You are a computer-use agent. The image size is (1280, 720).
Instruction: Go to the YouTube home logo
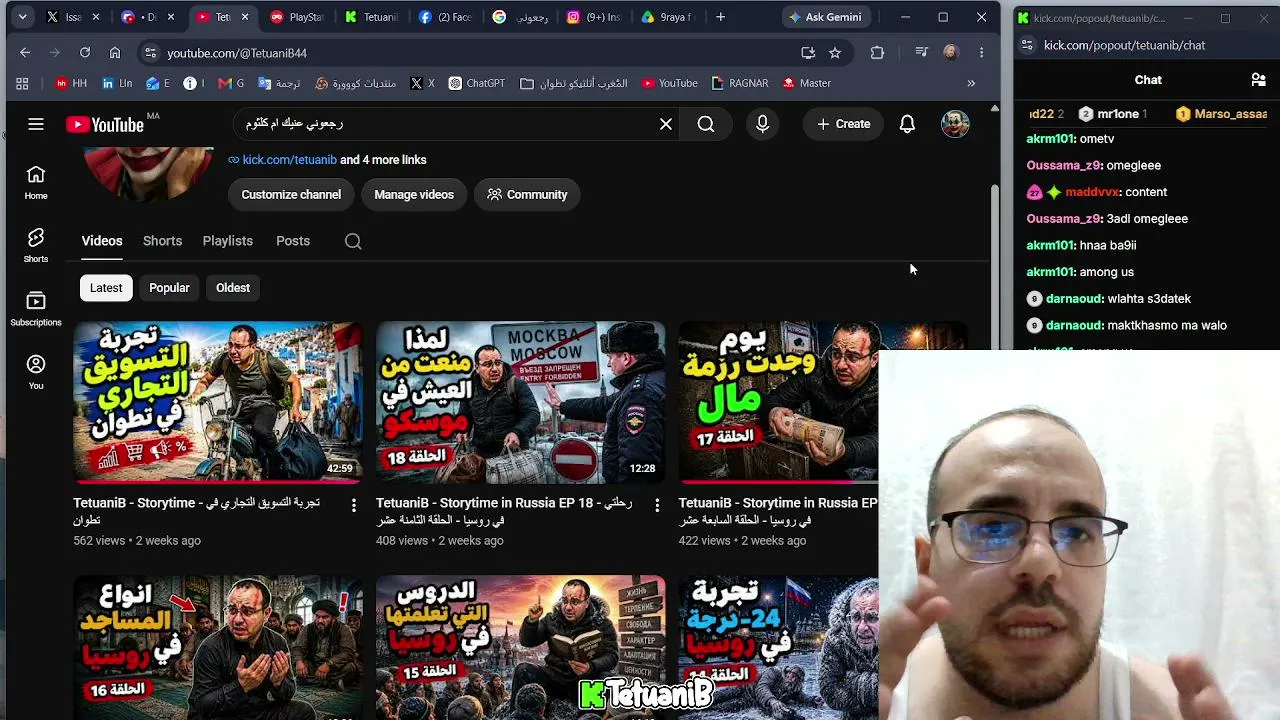pyautogui.click(x=105, y=124)
